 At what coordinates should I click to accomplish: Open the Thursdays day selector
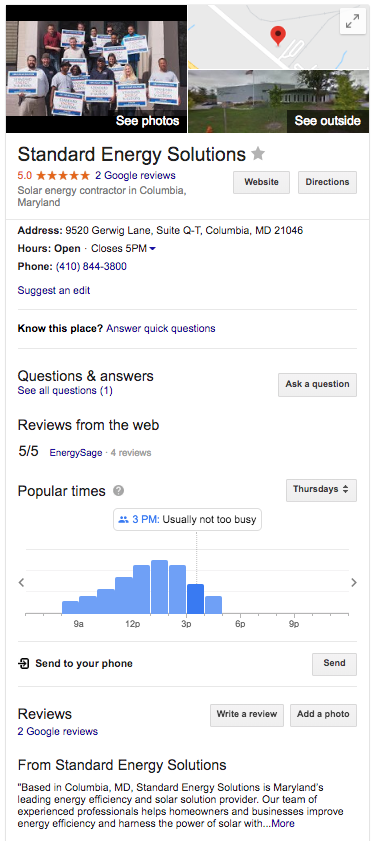pyautogui.click(x=321, y=490)
